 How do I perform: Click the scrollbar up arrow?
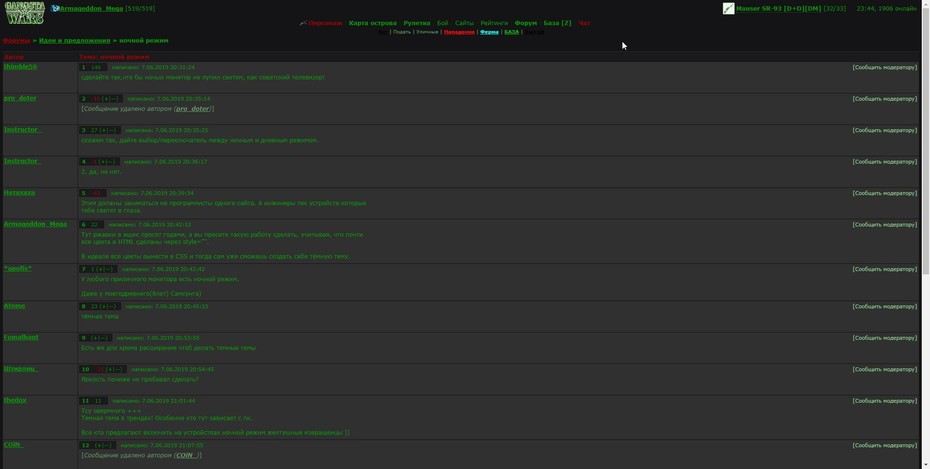point(925,4)
